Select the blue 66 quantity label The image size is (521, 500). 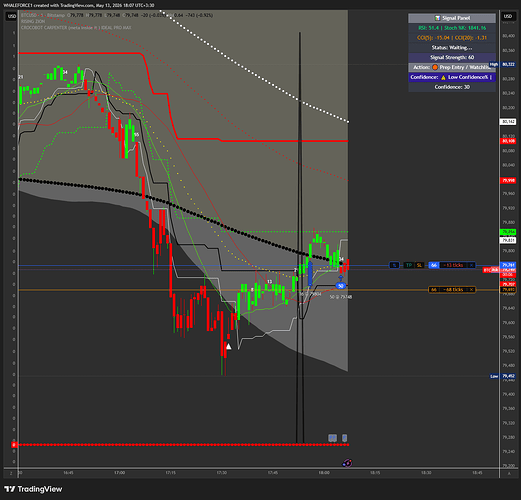[434, 265]
